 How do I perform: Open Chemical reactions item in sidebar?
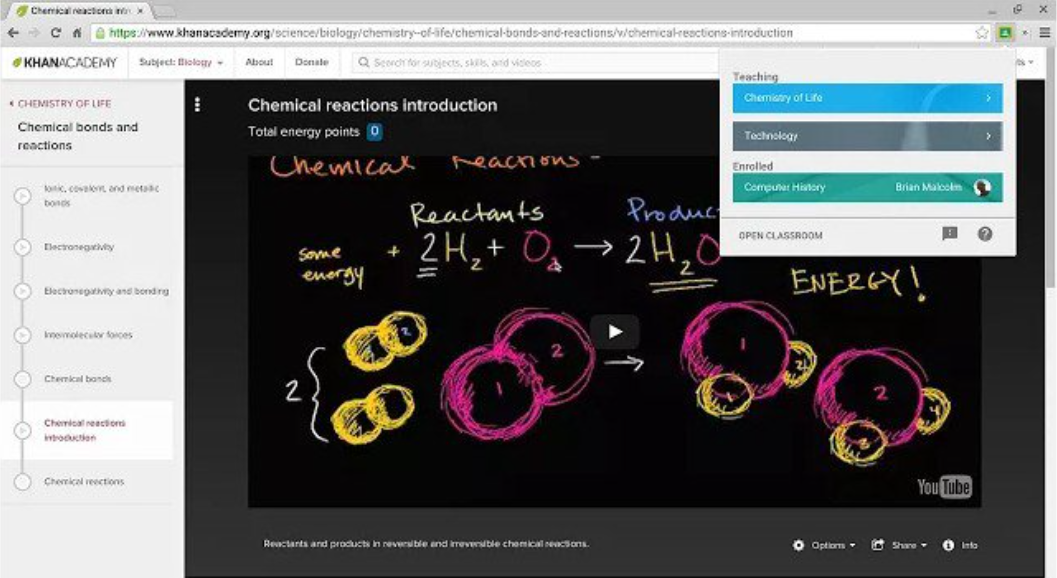[x=84, y=482]
